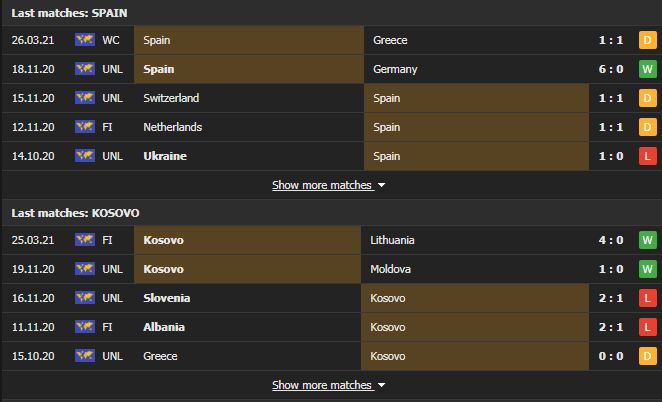Click UNL competition label in 14.10.20 row

tap(112, 156)
